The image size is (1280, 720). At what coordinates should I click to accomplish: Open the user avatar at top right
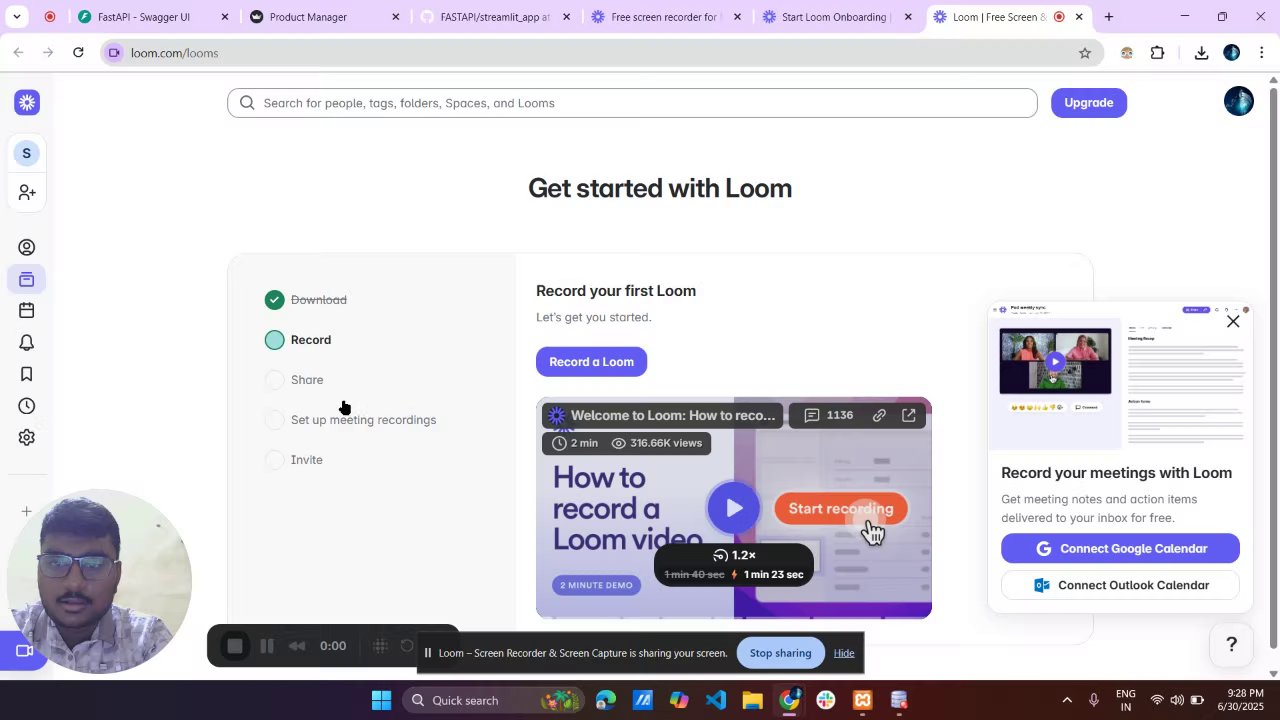tap(1239, 102)
